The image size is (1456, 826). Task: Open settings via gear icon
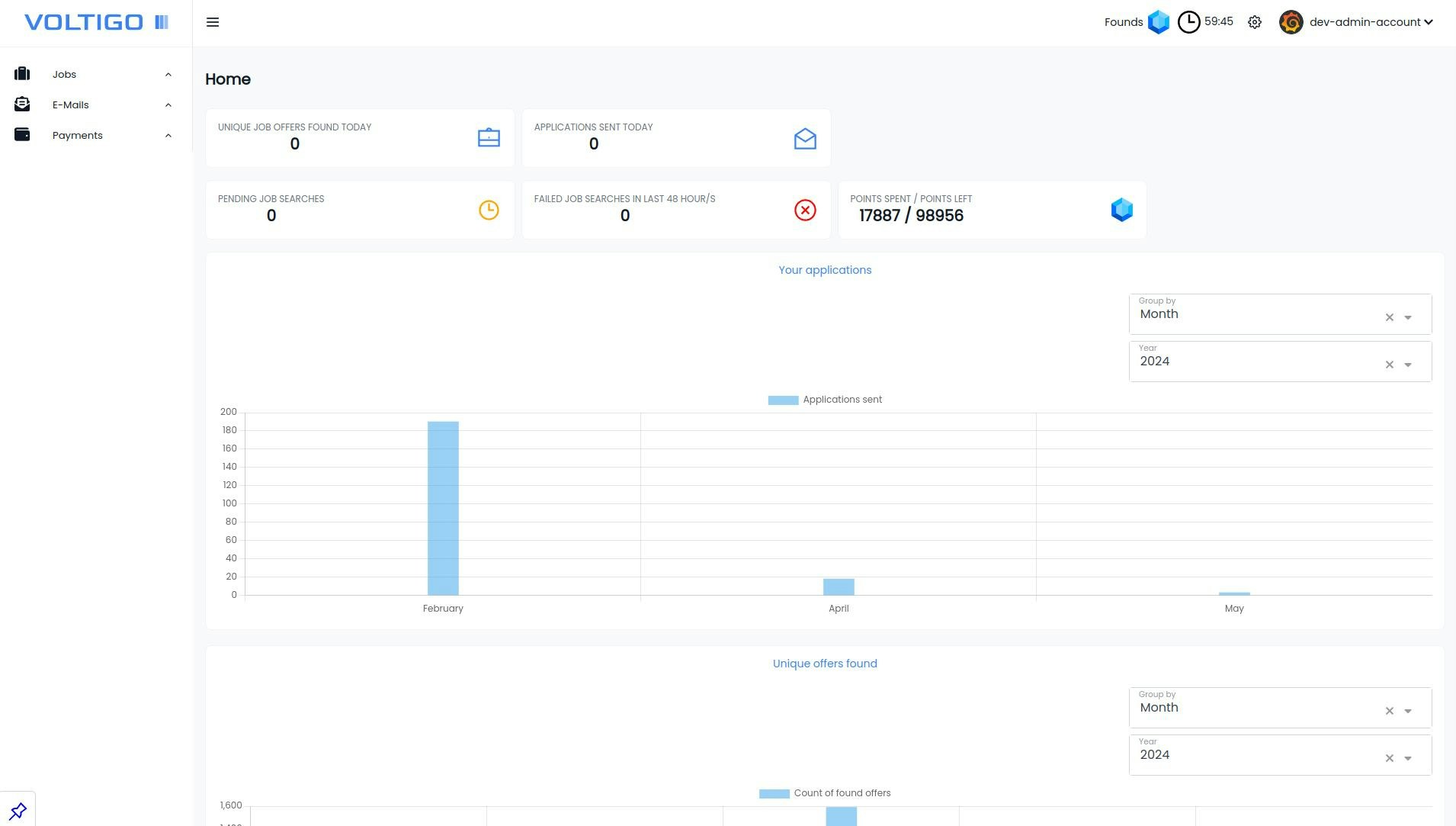click(x=1255, y=22)
